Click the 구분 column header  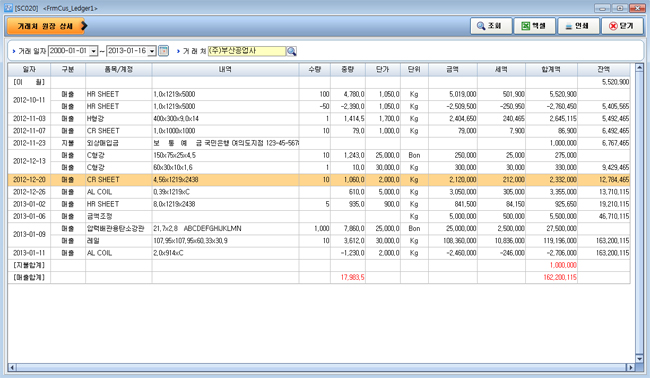pyautogui.click(x=68, y=70)
